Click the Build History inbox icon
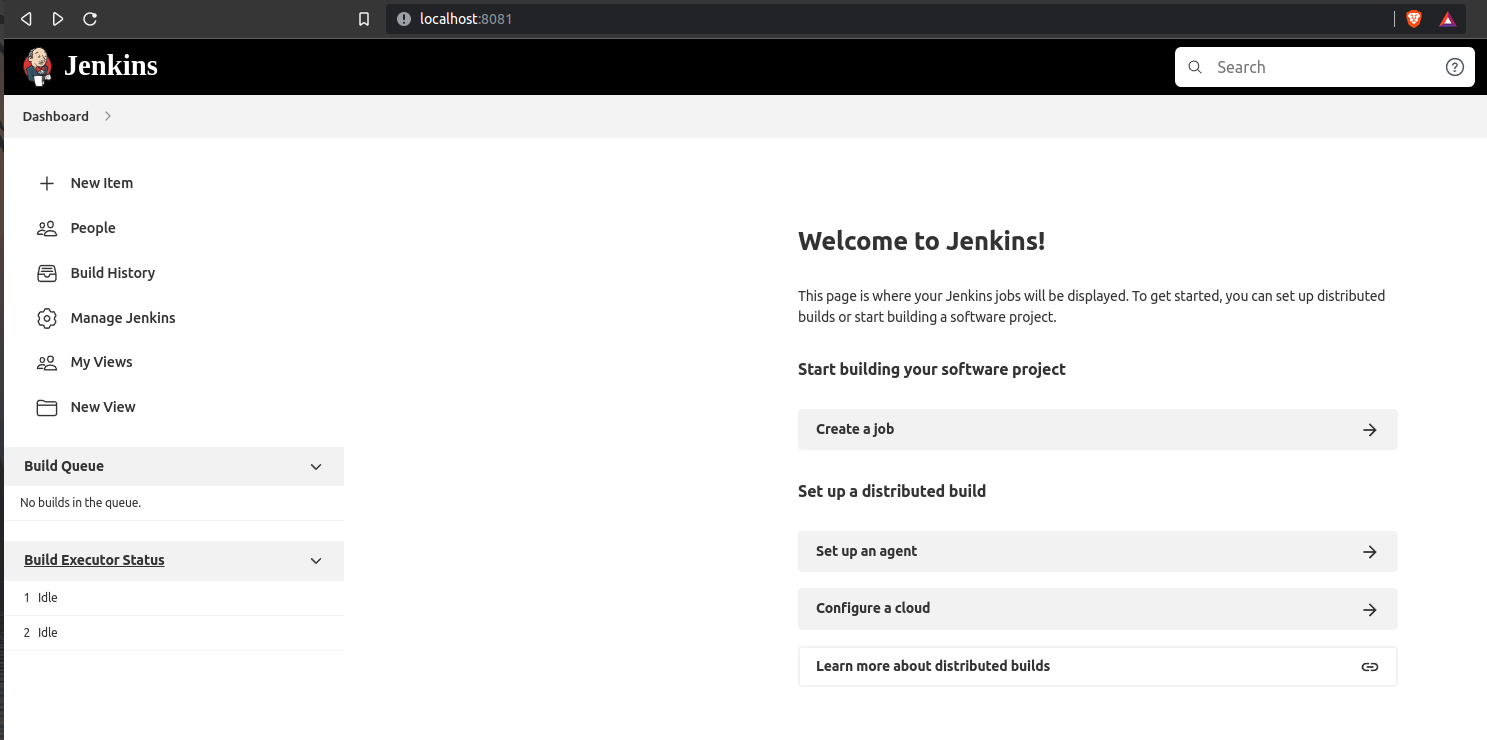The height and width of the screenshot is (740, 1487). (x=47, y=273)
